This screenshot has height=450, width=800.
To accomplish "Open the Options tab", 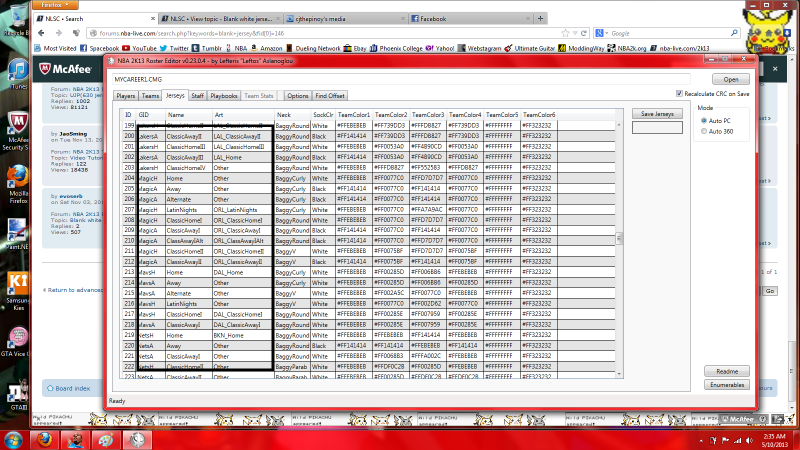I will coord(297,96).
